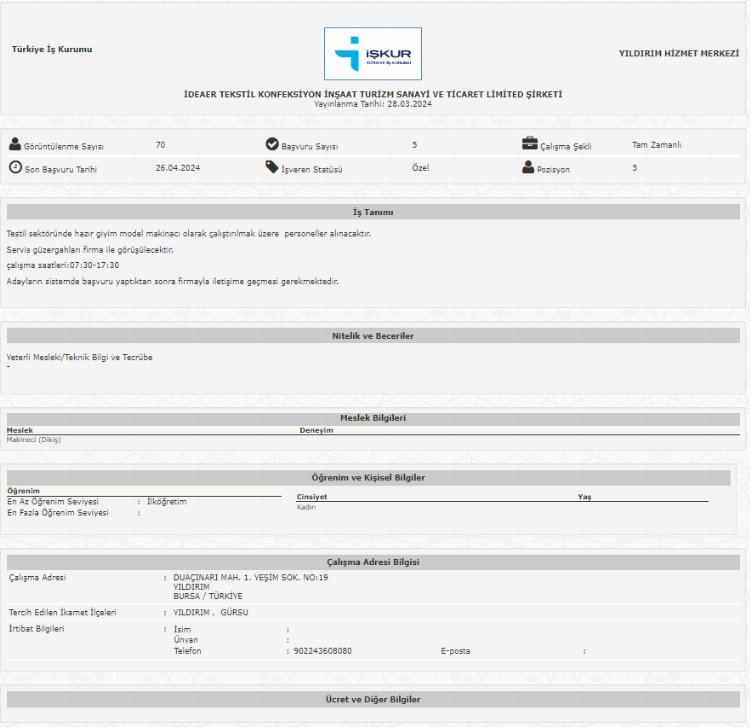Click the Tam Zamanlı work type value
Screen dimensions: 750x727
point(656,145)
